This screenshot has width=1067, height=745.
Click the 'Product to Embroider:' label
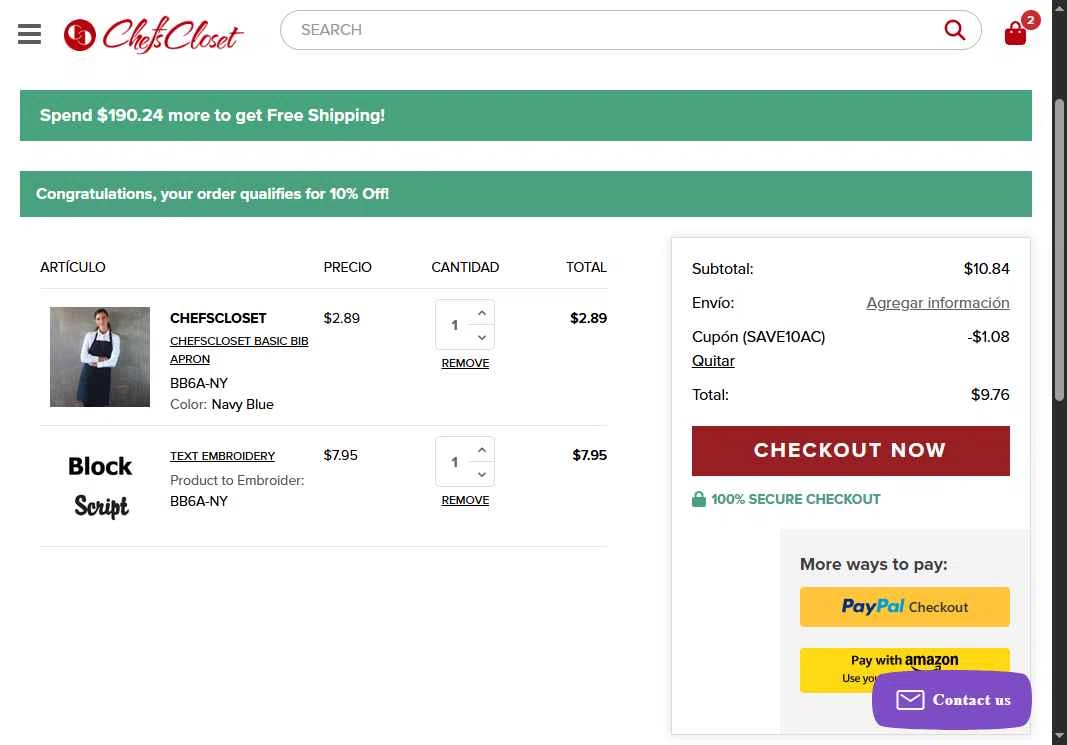pos(237,480)
